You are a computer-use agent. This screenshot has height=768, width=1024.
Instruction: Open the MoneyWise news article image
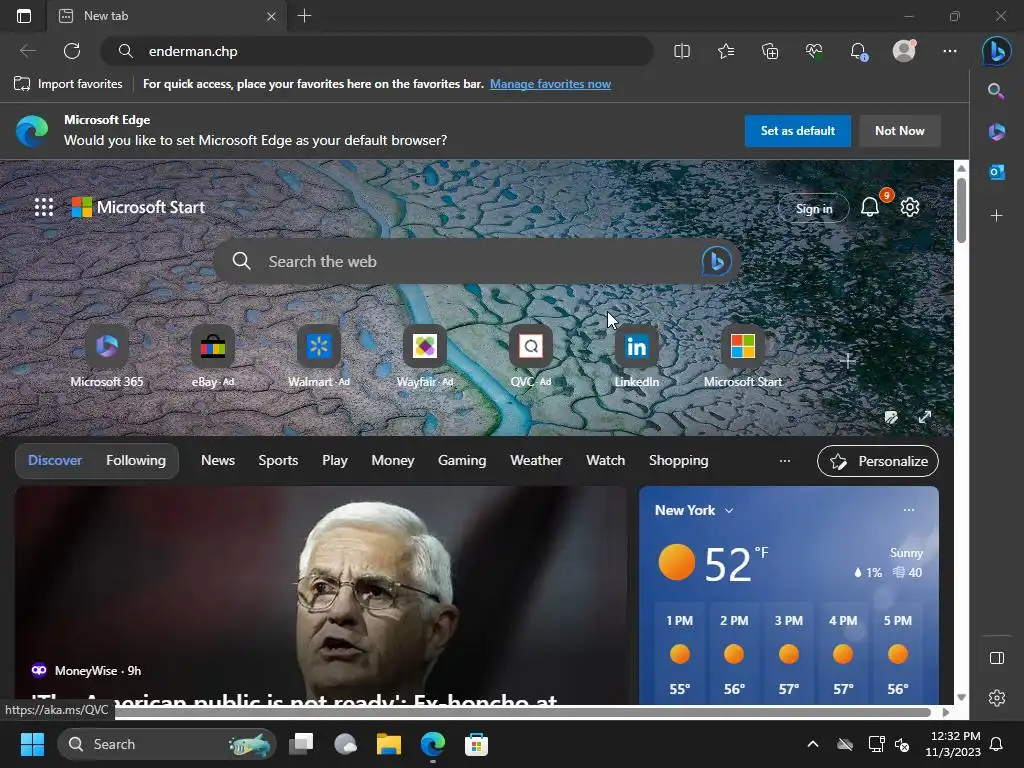321,594
